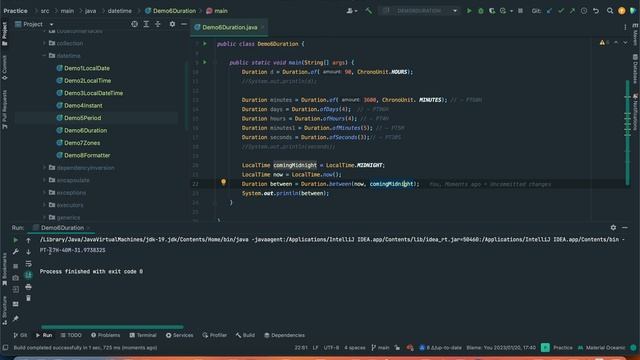640x360 pixels.
Task: Open Run panel settings gear
Action: point(613,228)
